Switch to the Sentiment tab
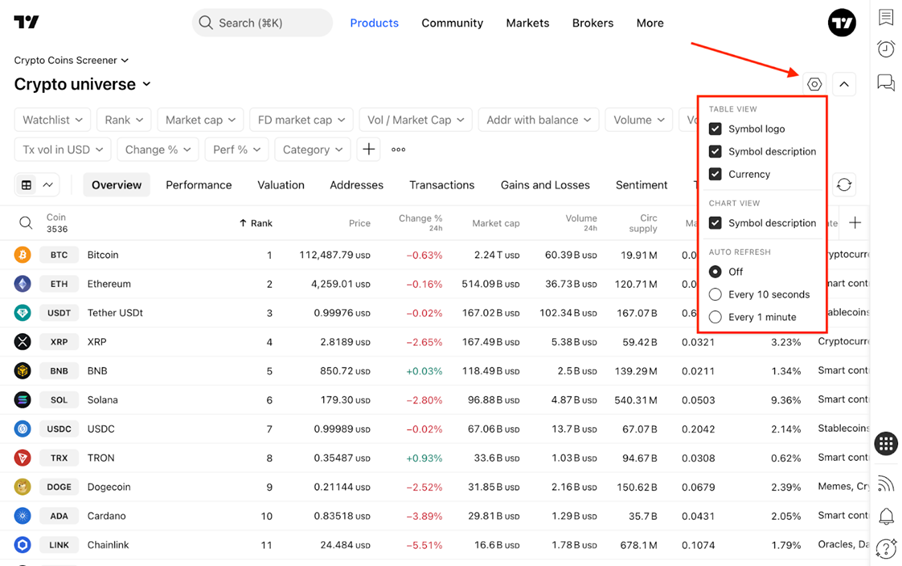 [641, 185]
